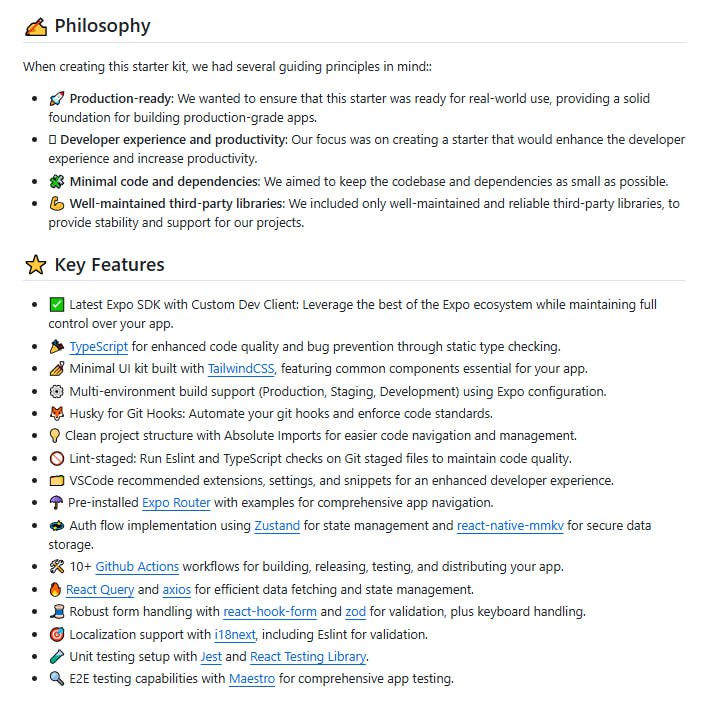The height and width of the screenshot is (702, 712).
Task: Follow the Expo Router link
Action: pyautogui.click(x=176, y=502)
